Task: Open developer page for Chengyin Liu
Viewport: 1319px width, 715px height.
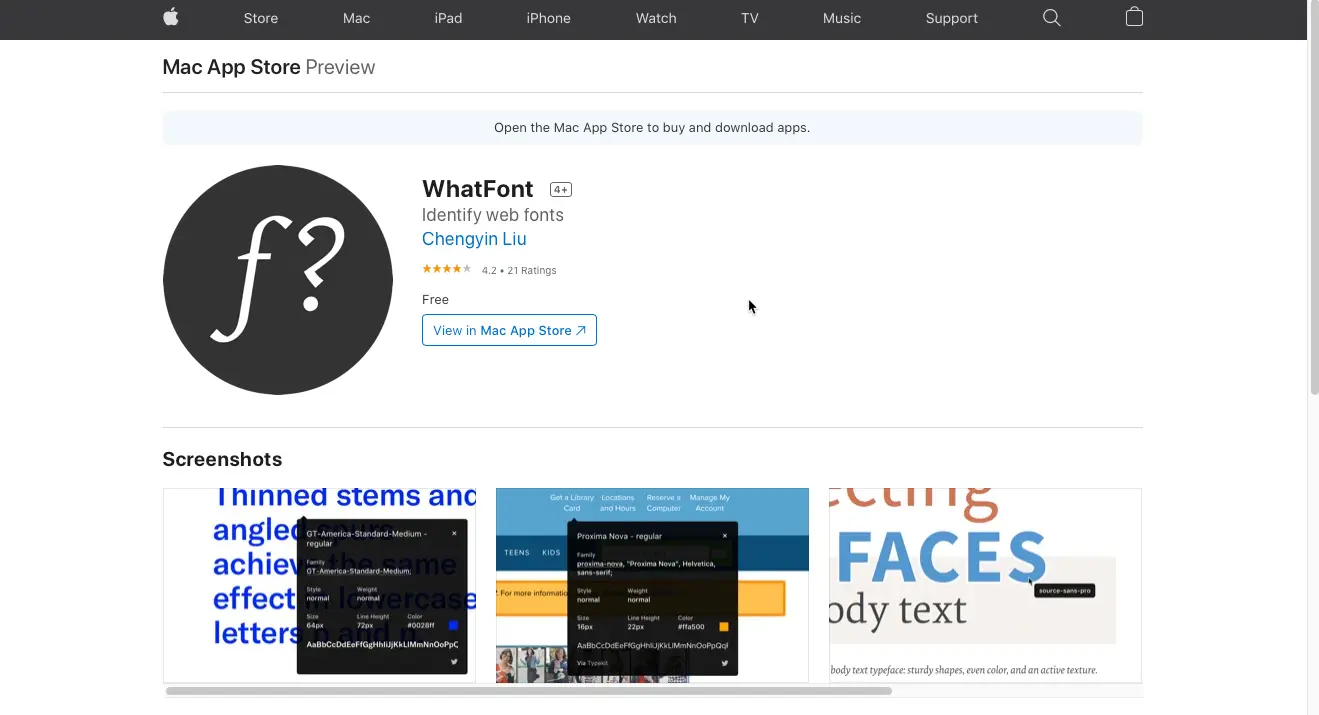Action: coord(474,239)
